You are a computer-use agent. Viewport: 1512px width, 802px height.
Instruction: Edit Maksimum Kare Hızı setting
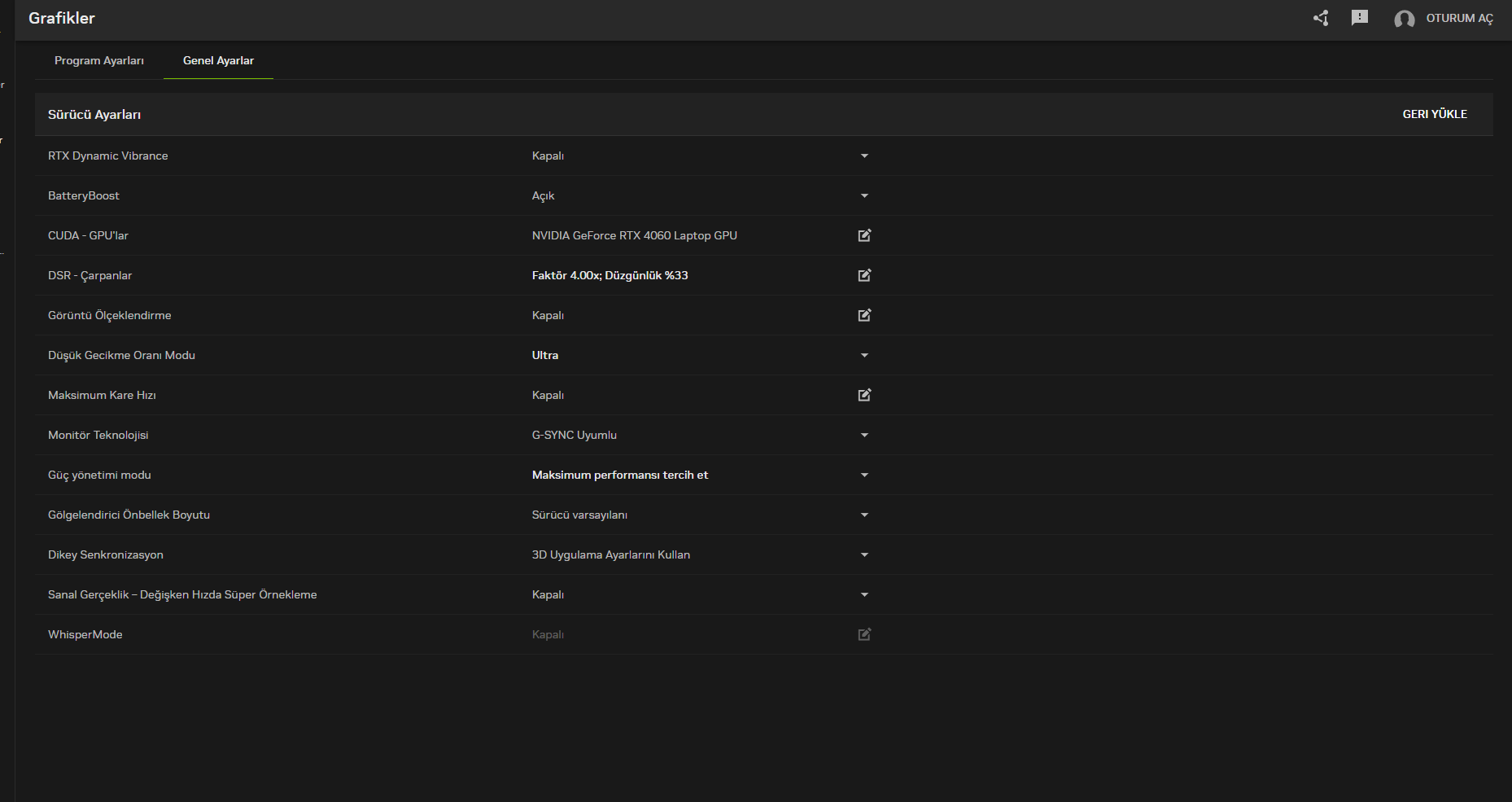pyautogui.click(x=864, y=395)
